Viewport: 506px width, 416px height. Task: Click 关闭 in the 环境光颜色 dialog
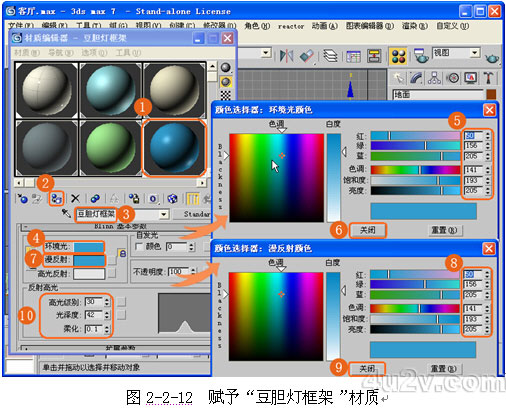pyautogui.click(x=368, y=230)
